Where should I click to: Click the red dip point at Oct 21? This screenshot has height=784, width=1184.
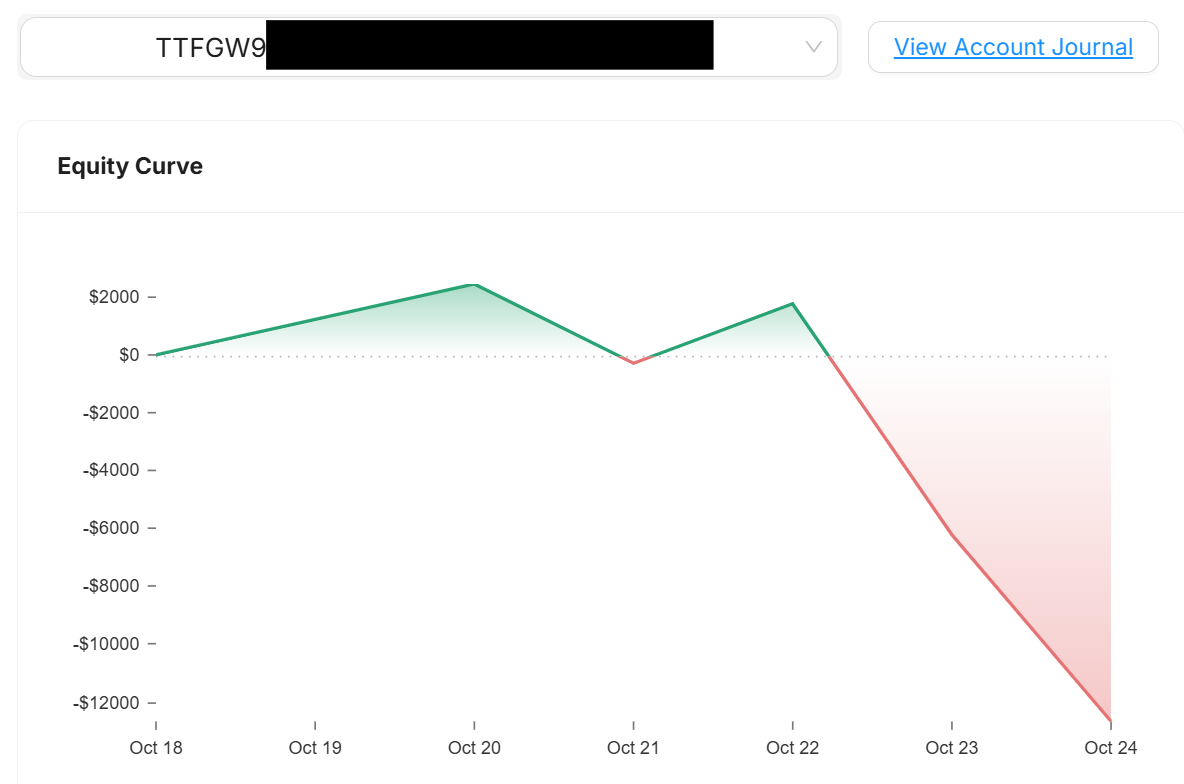[634, 363]
